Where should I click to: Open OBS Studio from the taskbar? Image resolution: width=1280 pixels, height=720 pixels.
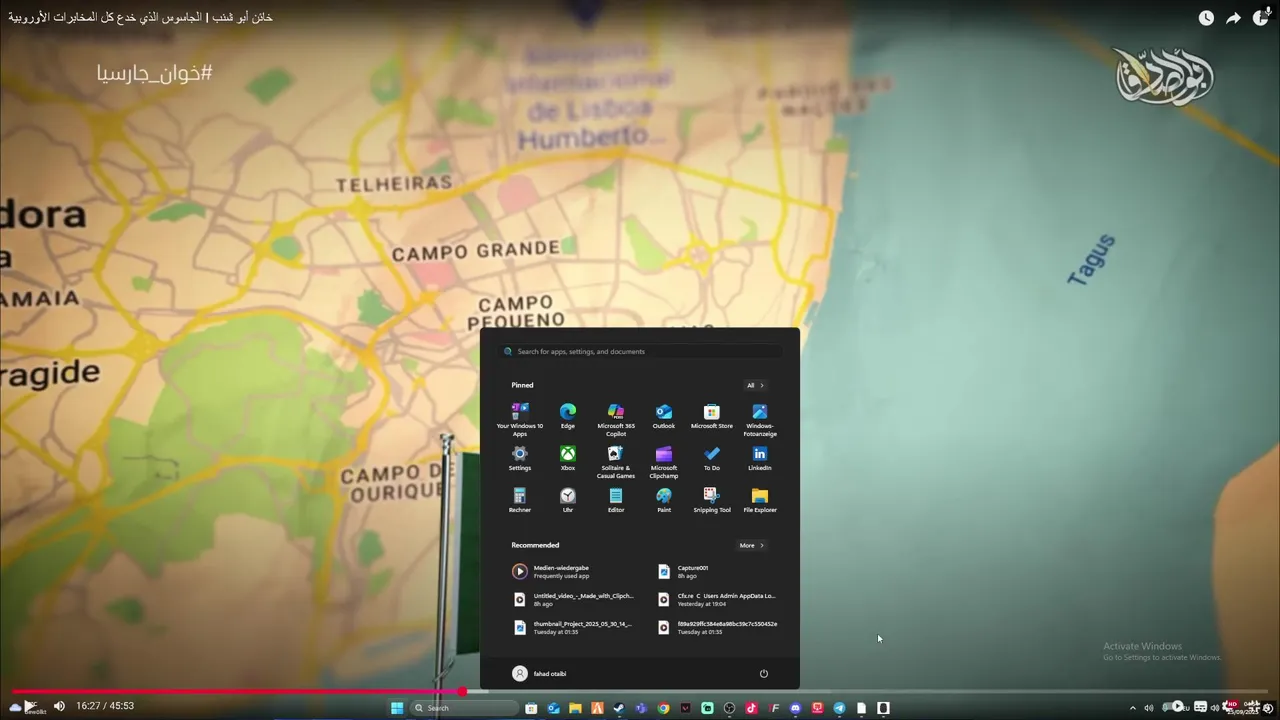[x=729, y=708]
